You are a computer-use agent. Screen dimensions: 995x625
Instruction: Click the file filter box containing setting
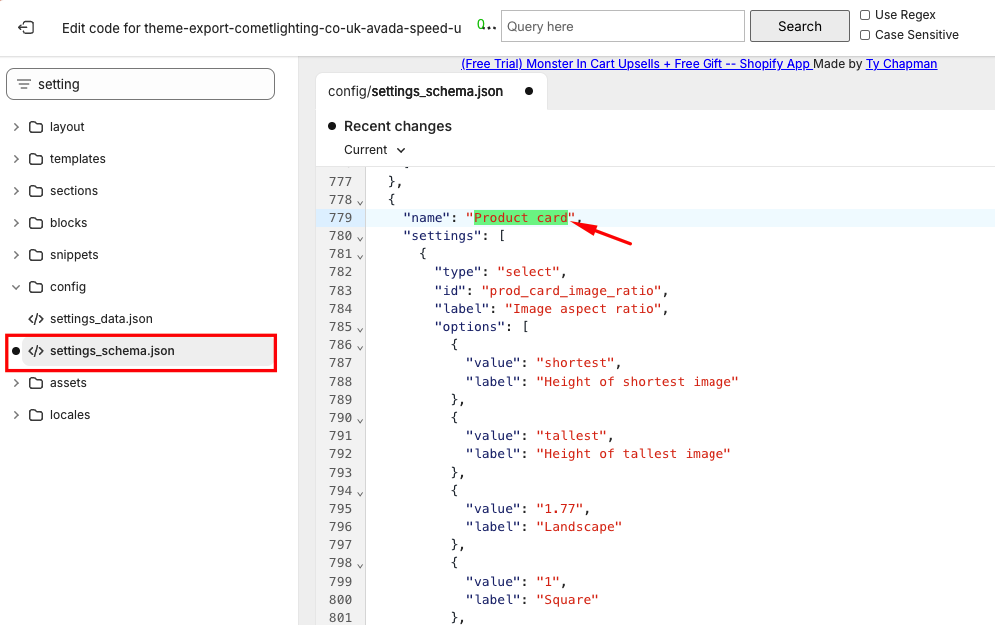[140, 84]
